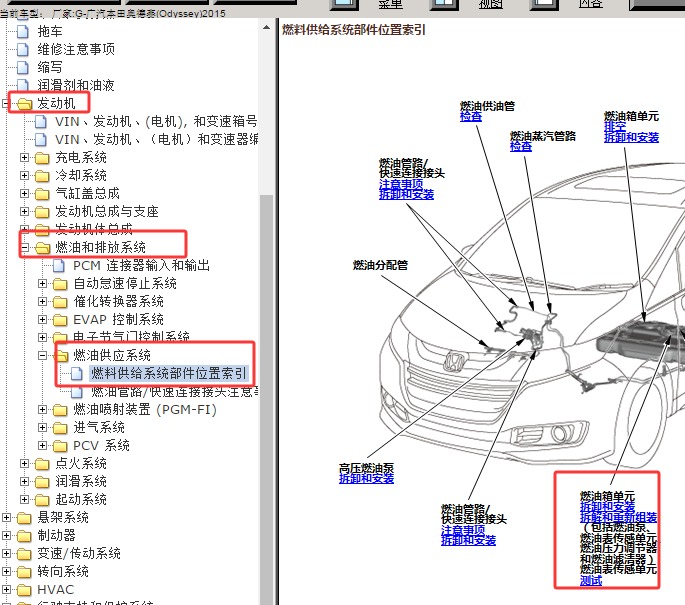Click the 燃料供给系统部件位置索引 page icon
Screen dimensions: 685x605
click(x=76, y=373)
